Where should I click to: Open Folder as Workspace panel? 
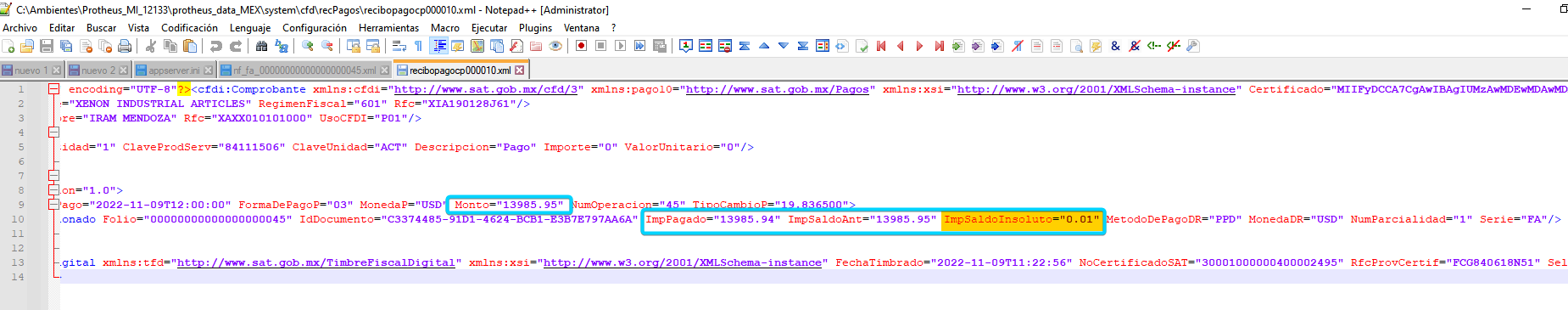(x=536, y=46)
